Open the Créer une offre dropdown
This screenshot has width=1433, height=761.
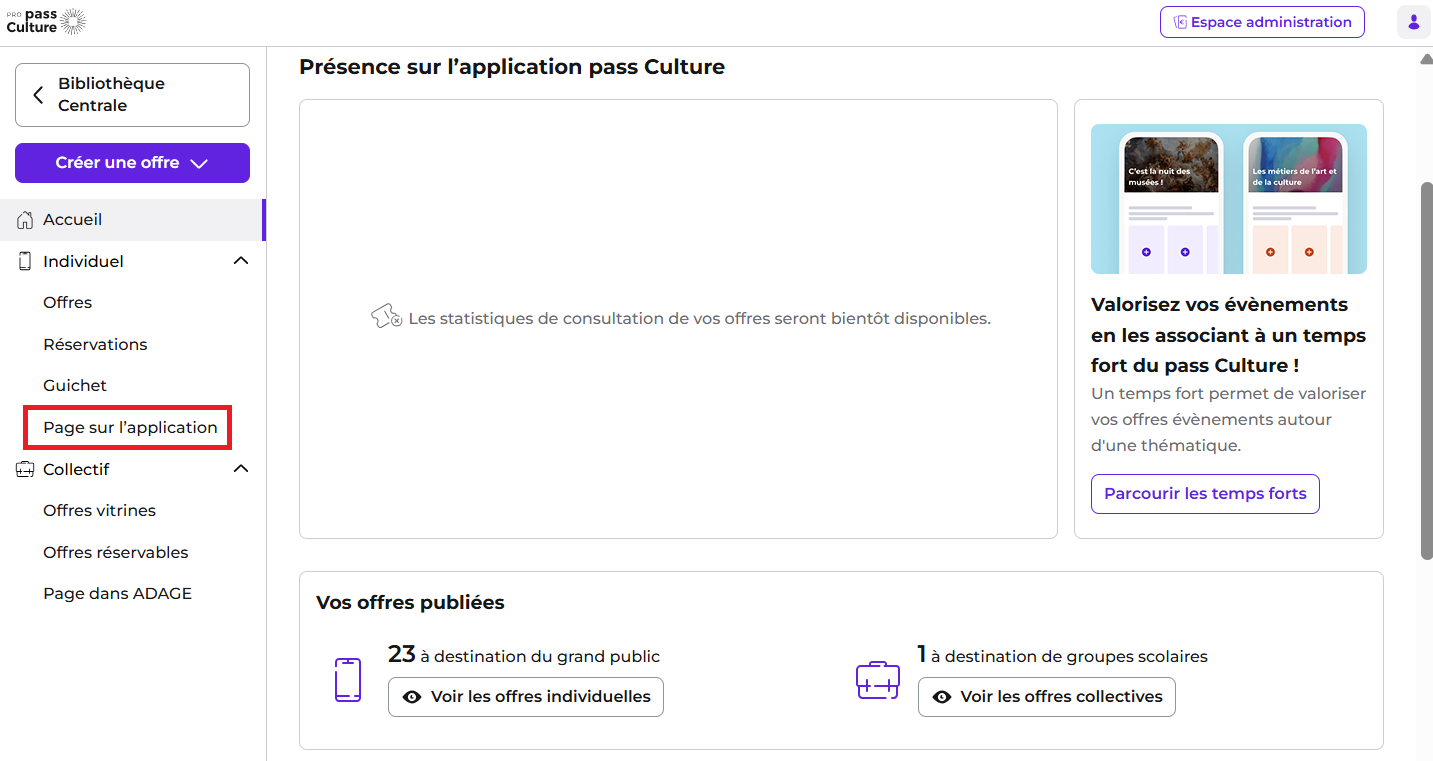pyautogui.click(x=132, y=163)
